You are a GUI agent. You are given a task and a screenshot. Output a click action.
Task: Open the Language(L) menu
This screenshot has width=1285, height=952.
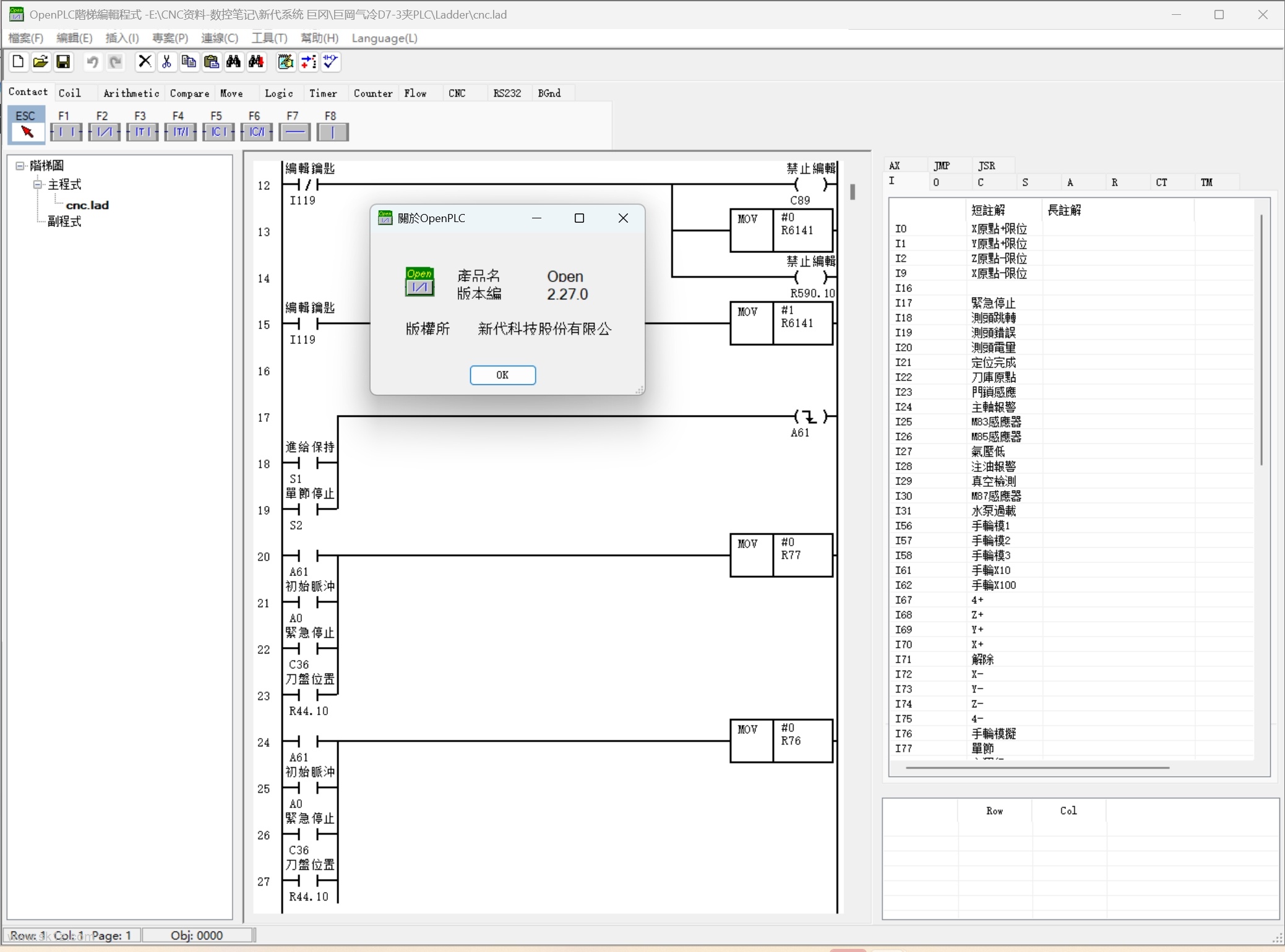pyautogui.click(x=385, y=38)
